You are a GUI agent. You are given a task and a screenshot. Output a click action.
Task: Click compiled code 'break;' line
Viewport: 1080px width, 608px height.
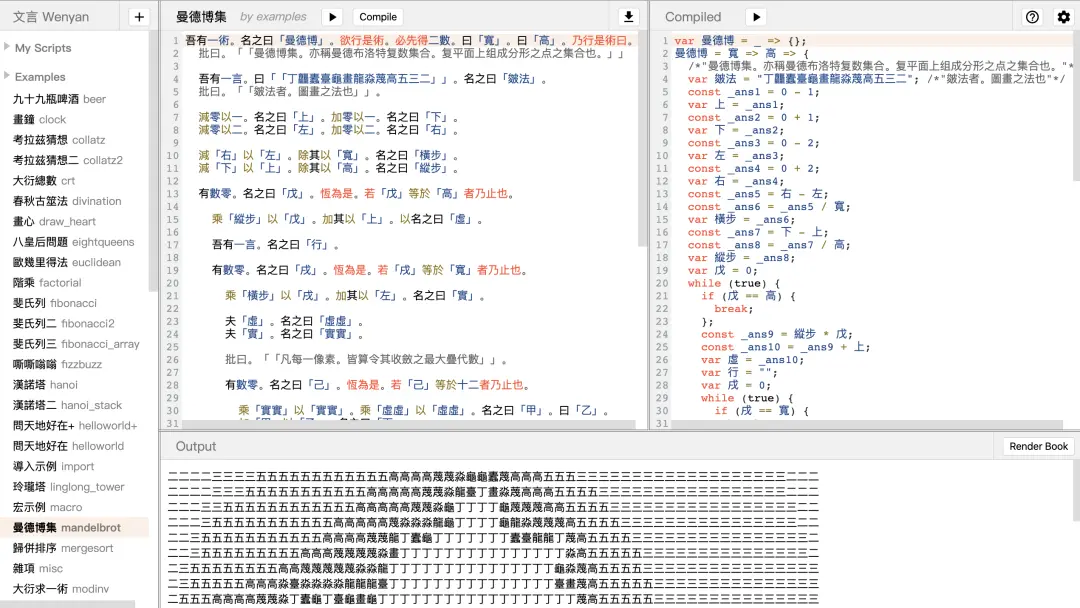pos(734,308)
